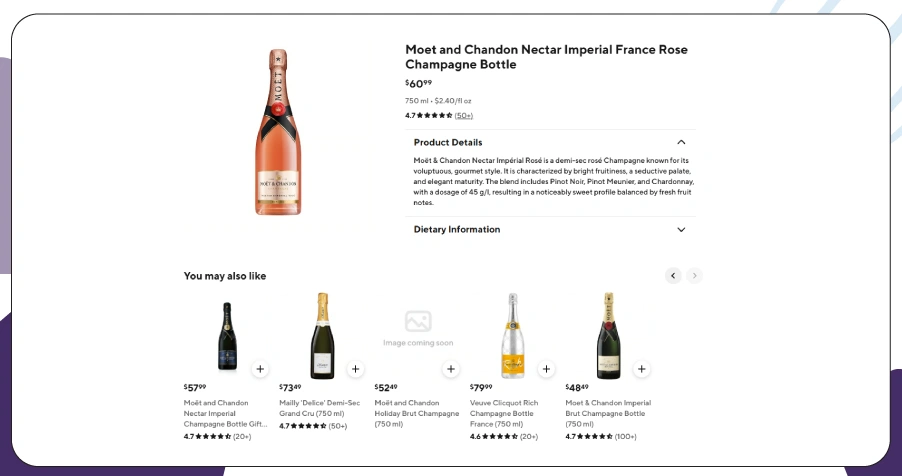This screenshot has width=902, height=476.
Task: Collapse the Product Details section
Action: [681, 142]
